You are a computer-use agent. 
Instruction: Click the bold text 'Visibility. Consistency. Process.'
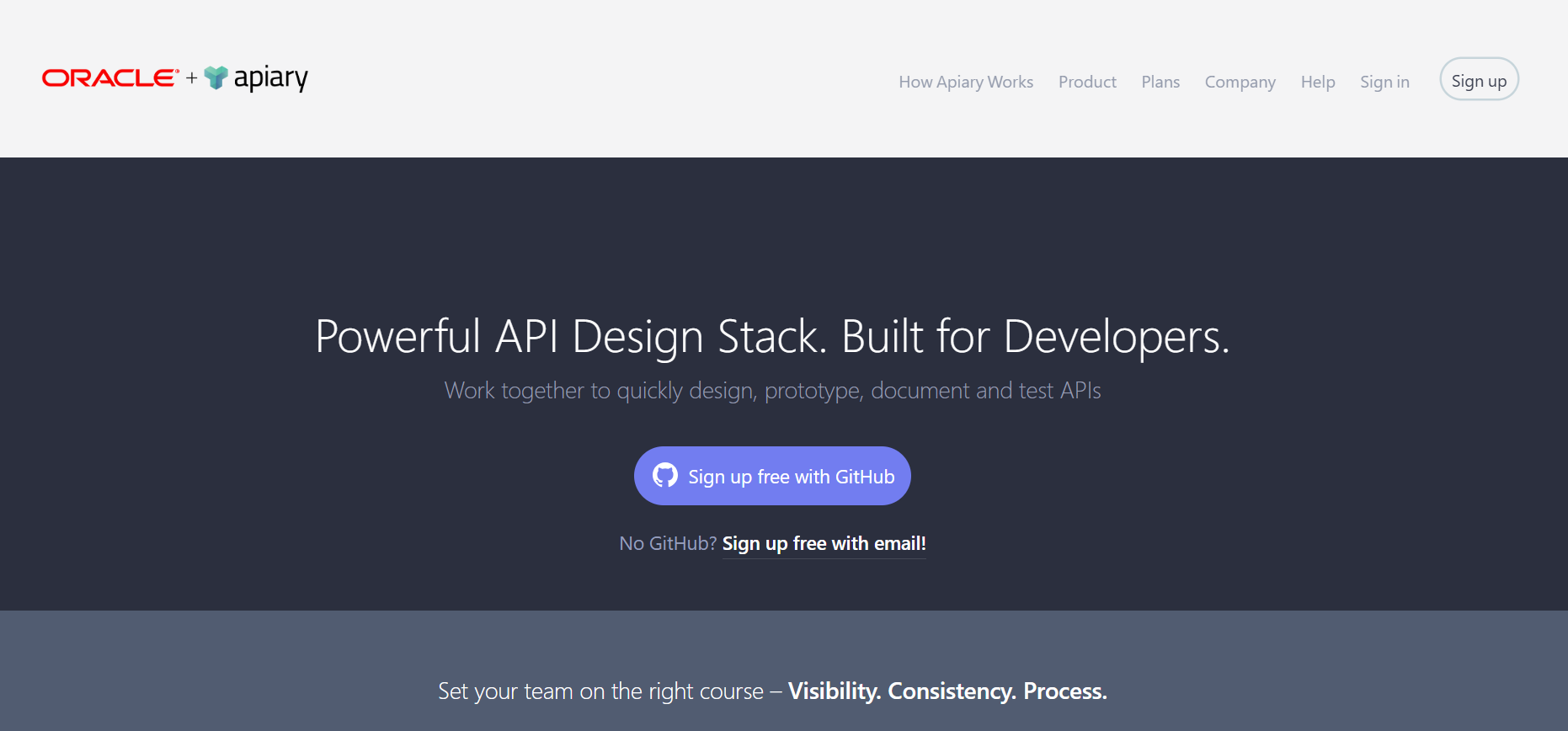(x=947, y=691)
